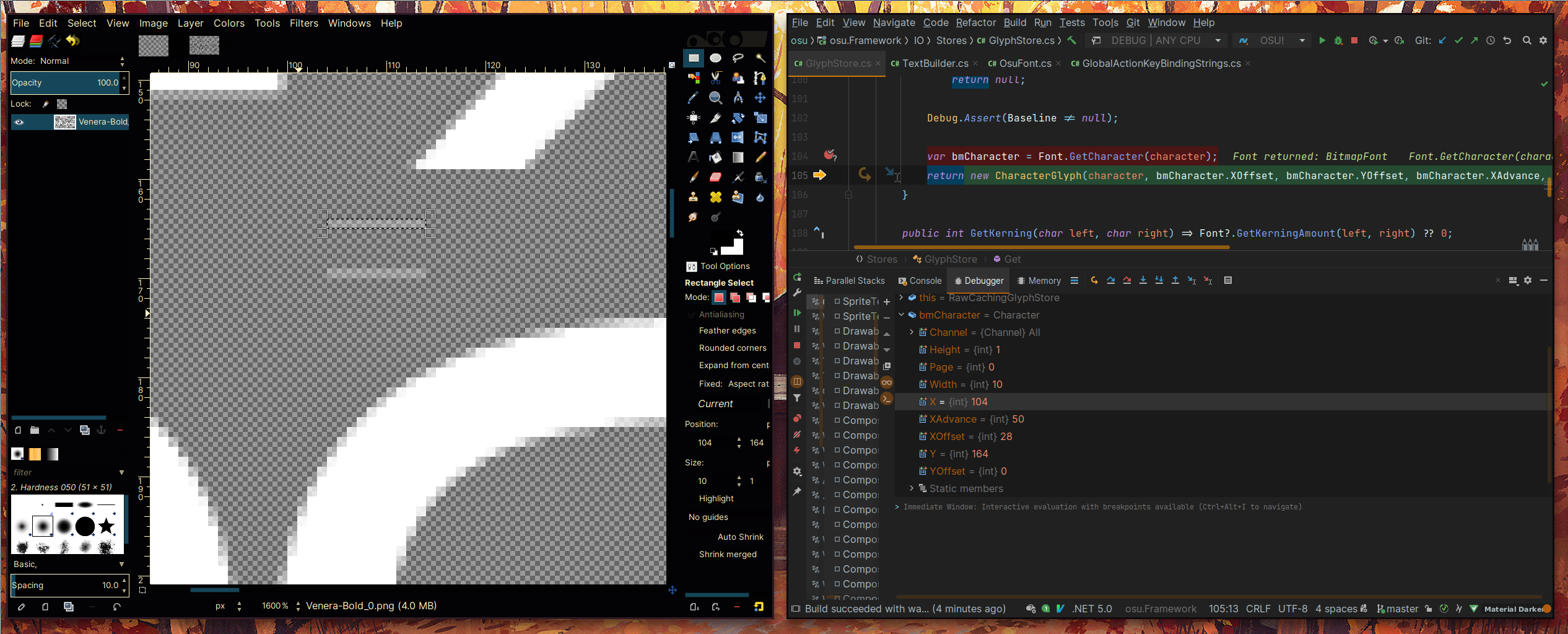Click the Step Out icon in the debugger
The height and width of the screenshot is (634, 1568).
tap(1175, 280)
